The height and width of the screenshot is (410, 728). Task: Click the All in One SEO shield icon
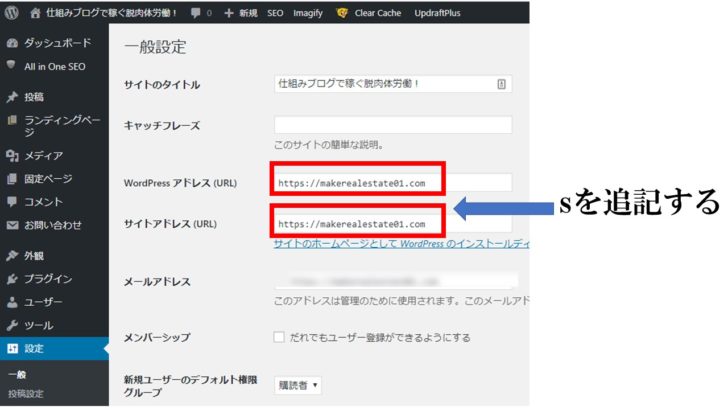[x=11, y=65]
